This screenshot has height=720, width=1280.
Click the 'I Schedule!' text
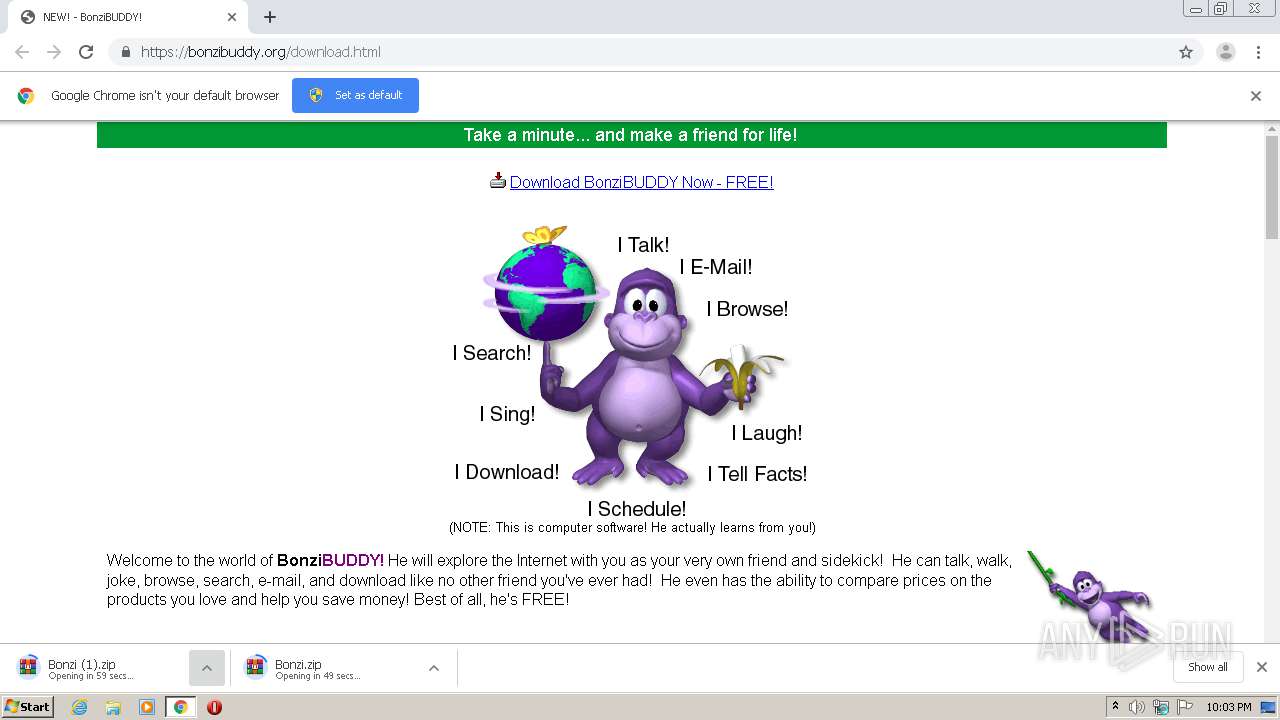click(x=637, y=509)
